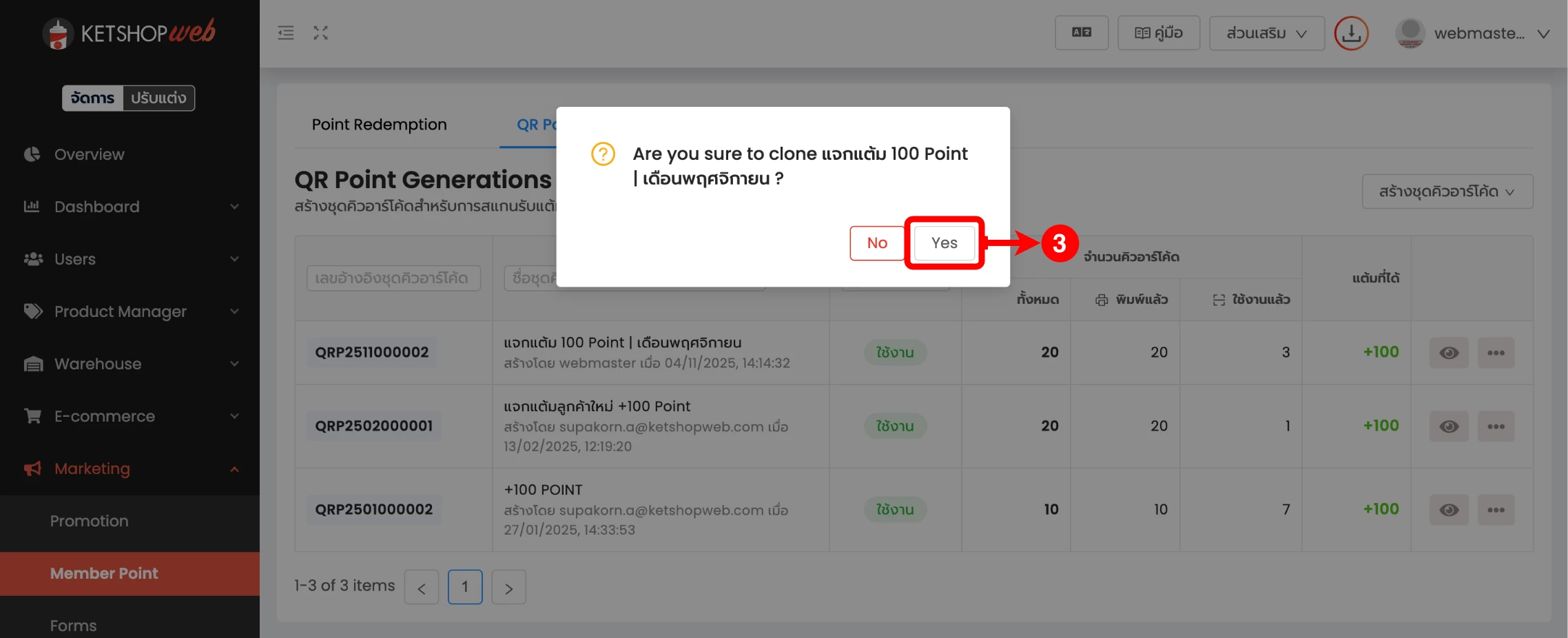Go to next pagination page arrow
Viewport: 1568px width, 638px height.
[508, 588]
